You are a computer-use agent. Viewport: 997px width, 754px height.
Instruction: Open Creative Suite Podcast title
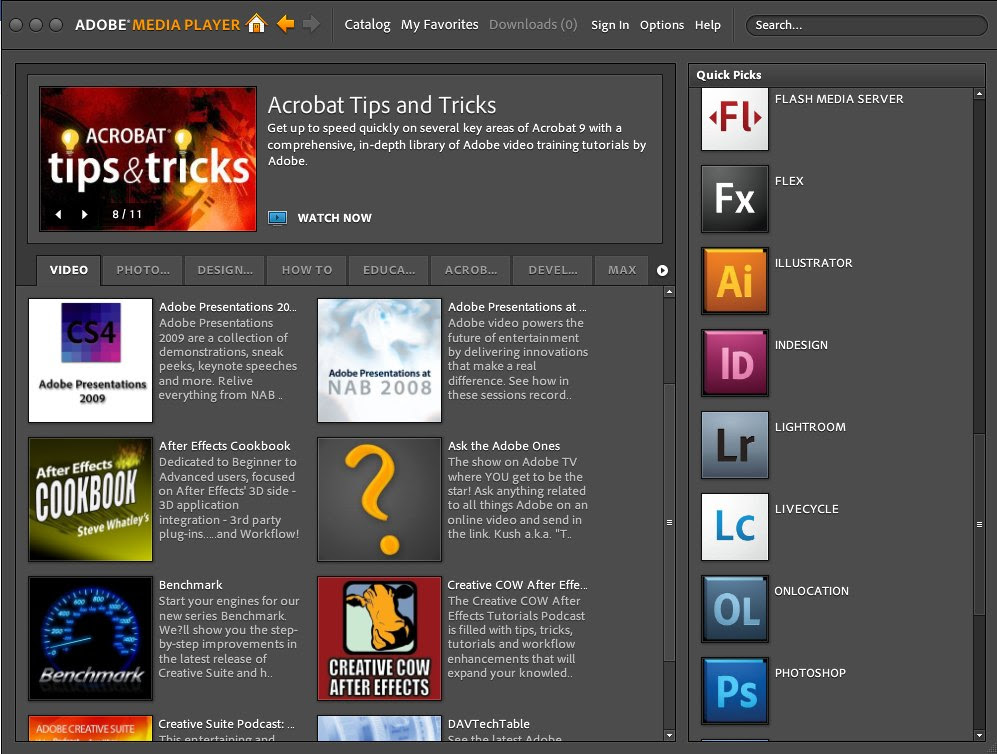(226, 724)
